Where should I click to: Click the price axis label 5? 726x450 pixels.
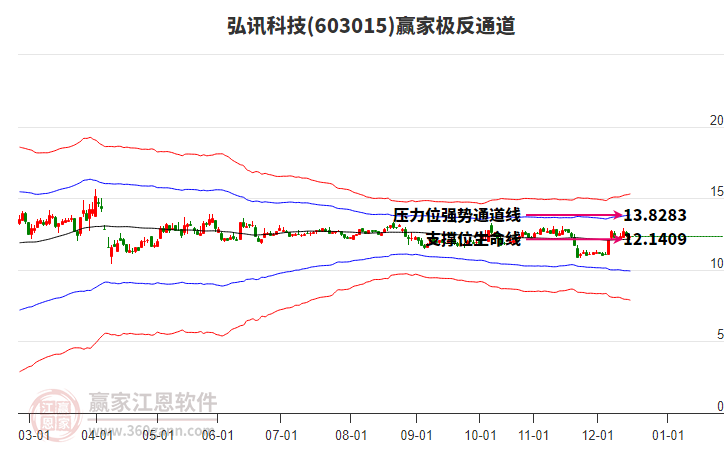click(x=720, y=335)
